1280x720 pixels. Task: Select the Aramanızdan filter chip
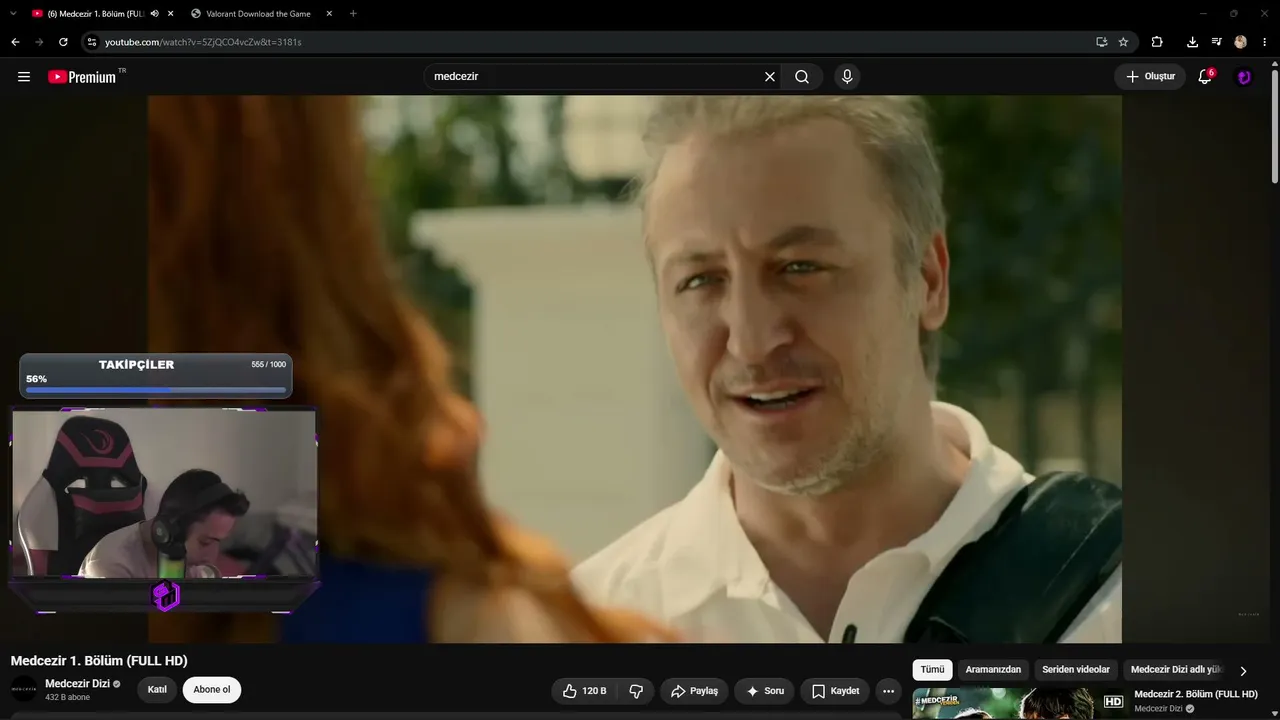[993, 670]
